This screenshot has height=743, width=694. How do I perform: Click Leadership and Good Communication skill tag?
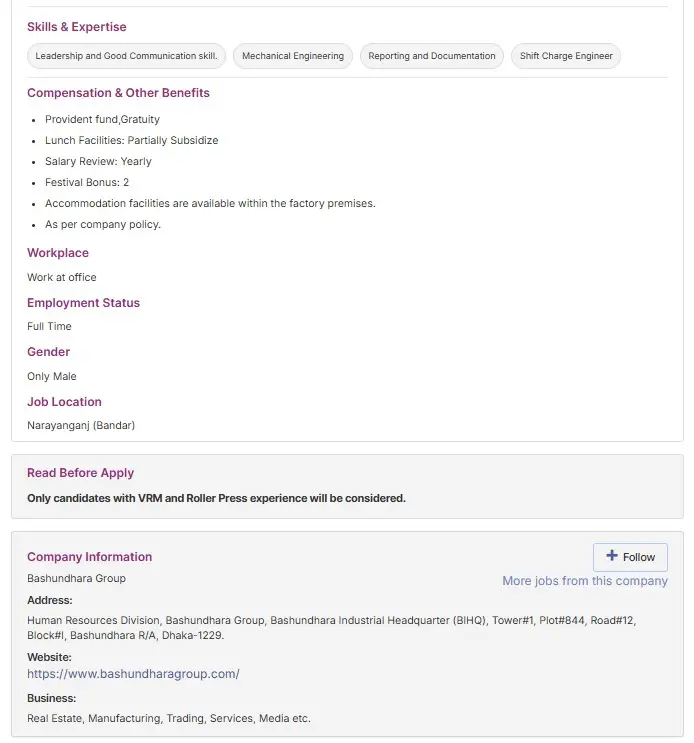(126, 56)
